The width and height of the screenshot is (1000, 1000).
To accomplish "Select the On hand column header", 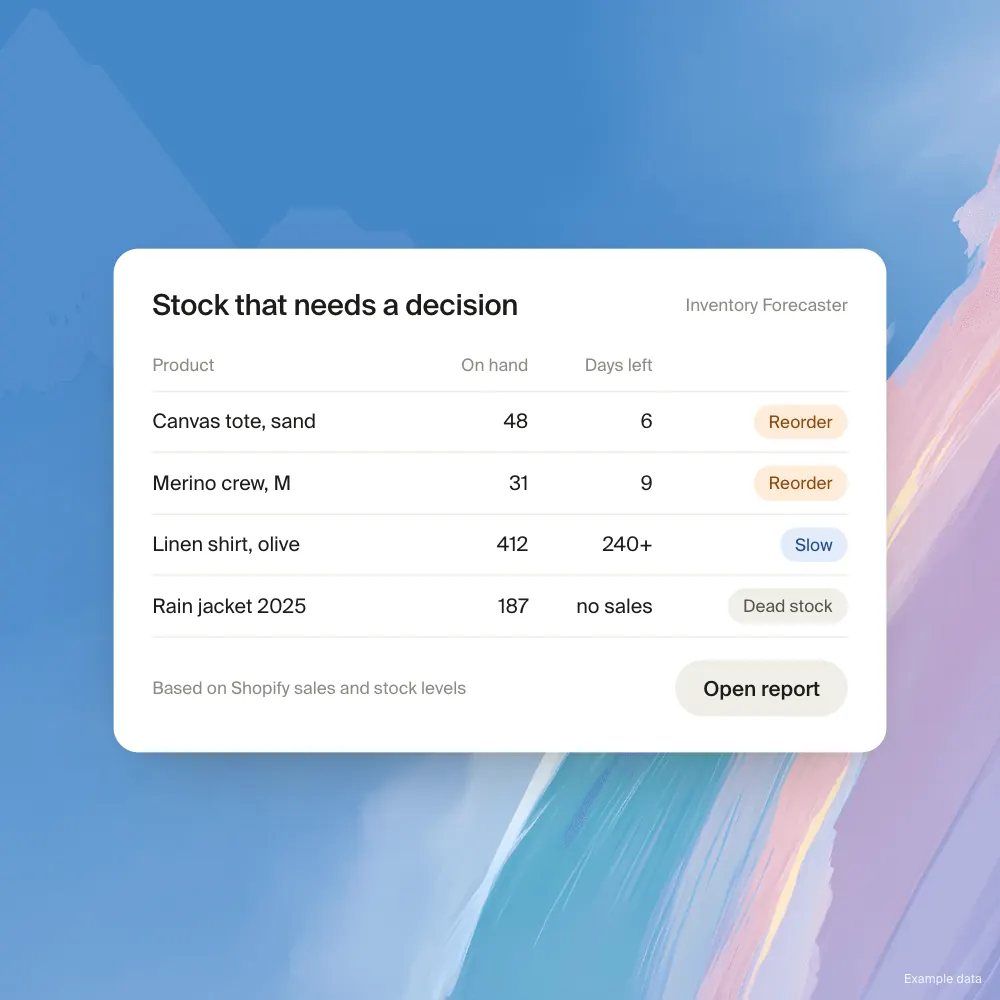I will point(494,365).
